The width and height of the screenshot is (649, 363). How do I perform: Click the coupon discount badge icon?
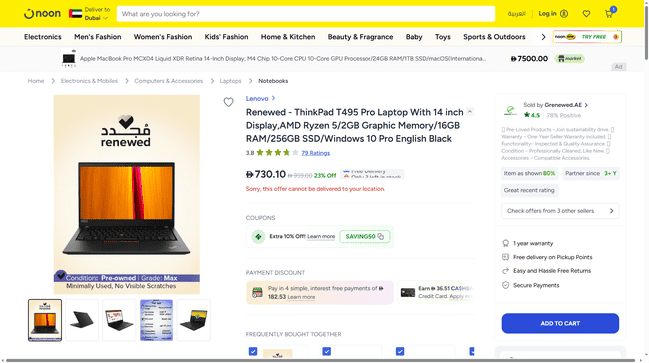258,236
